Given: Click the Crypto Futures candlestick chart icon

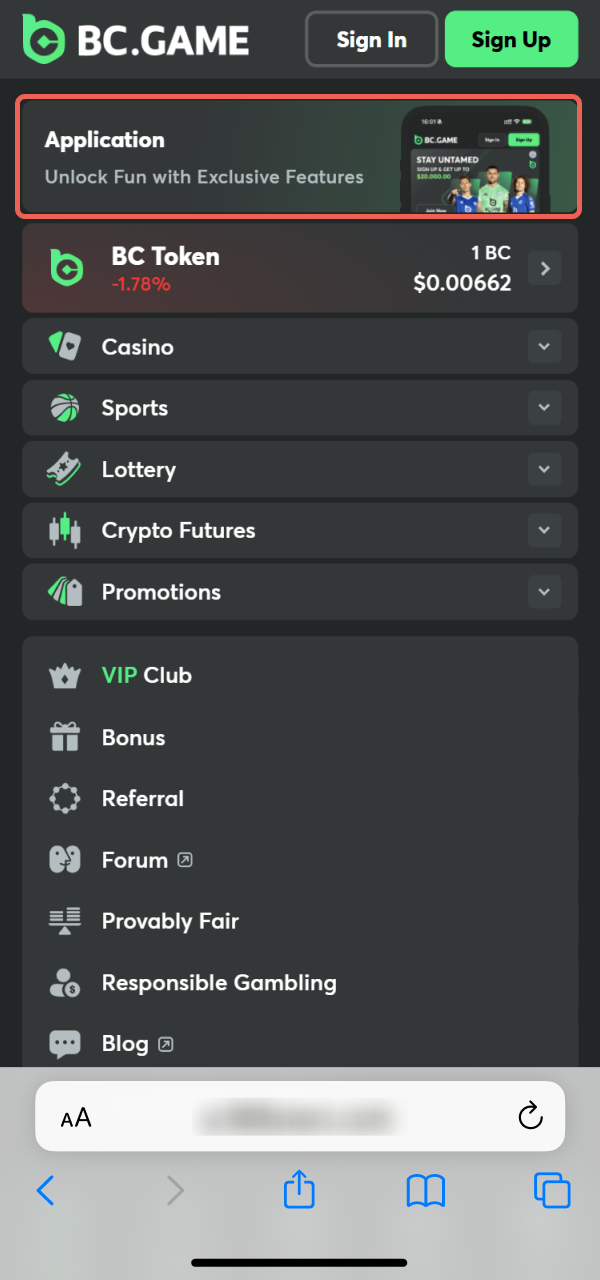Looking at the screenshot, I should pos(65,530).
